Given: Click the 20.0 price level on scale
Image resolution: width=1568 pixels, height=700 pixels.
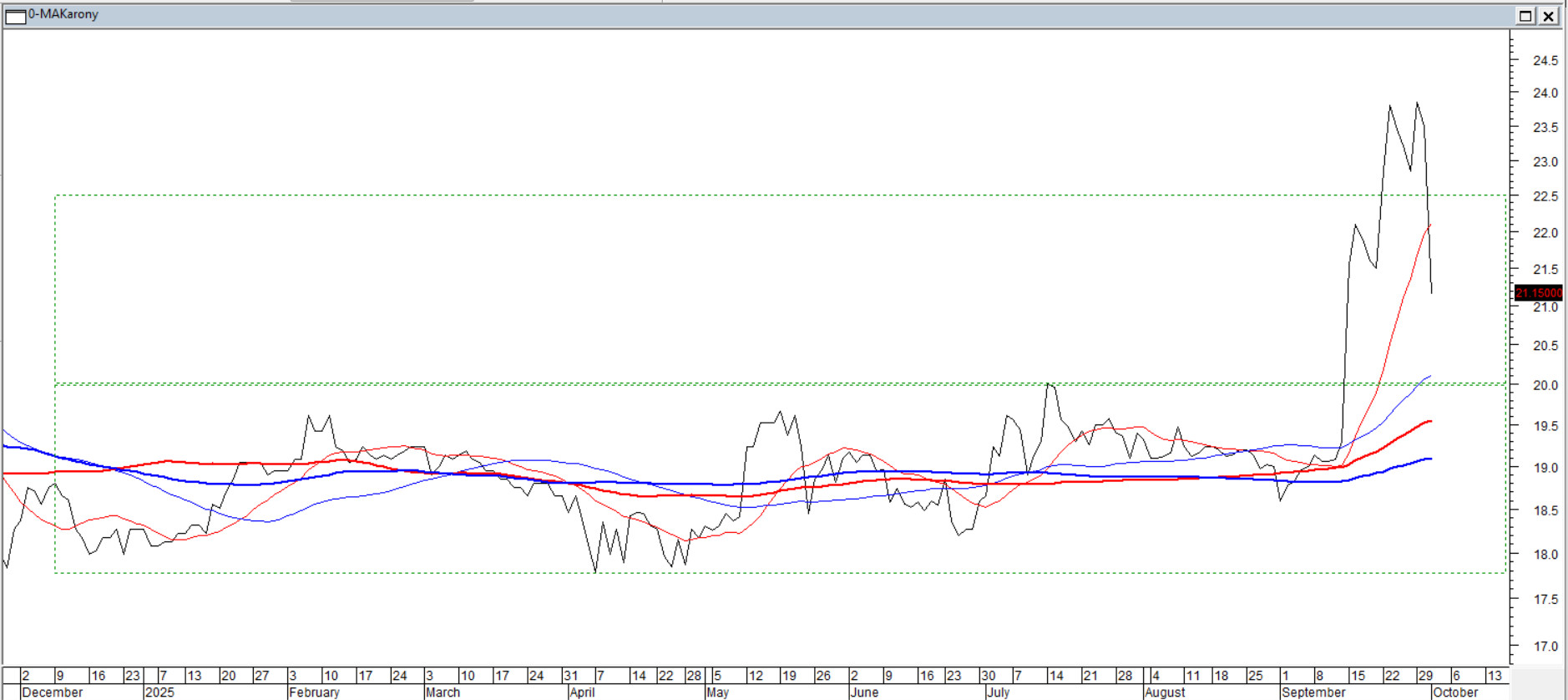Looking at the screenshot, I should pyautogui.click(x=1545, y=385).
